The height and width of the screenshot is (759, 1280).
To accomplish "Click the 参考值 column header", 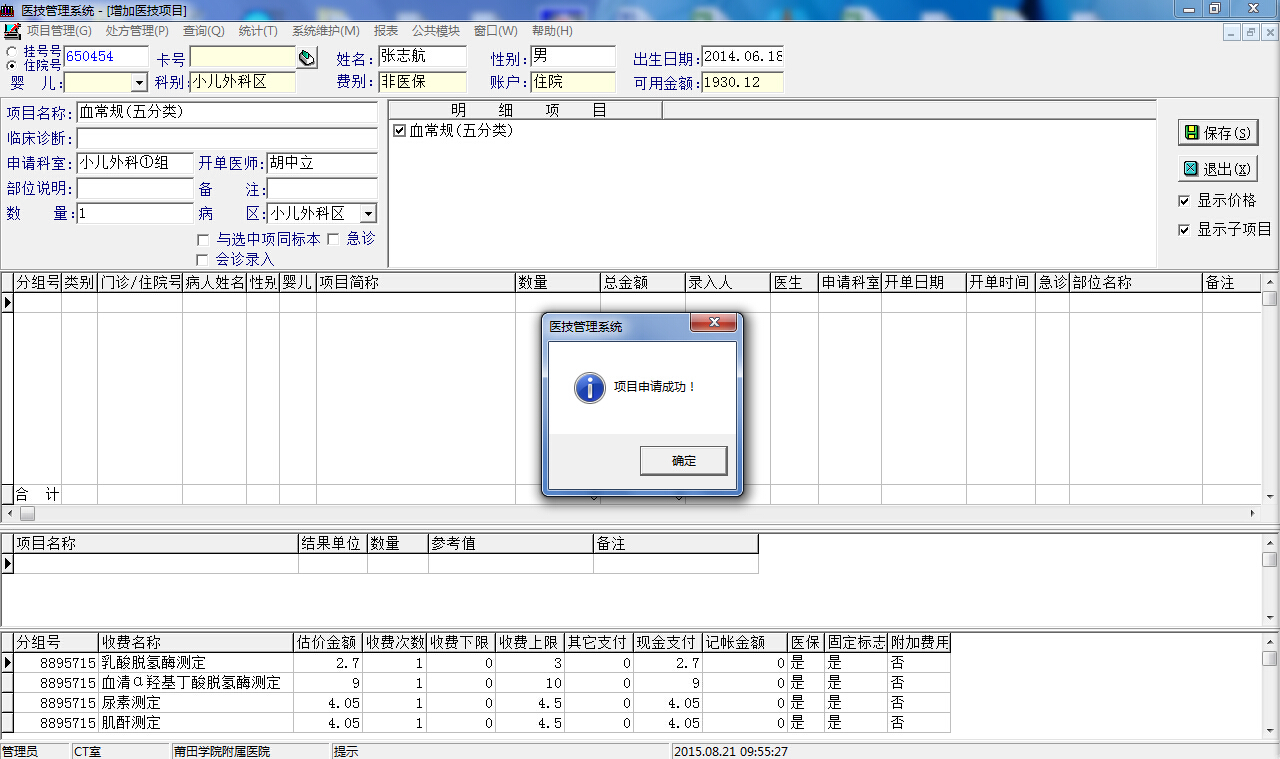I will click(x=510, y=544).
